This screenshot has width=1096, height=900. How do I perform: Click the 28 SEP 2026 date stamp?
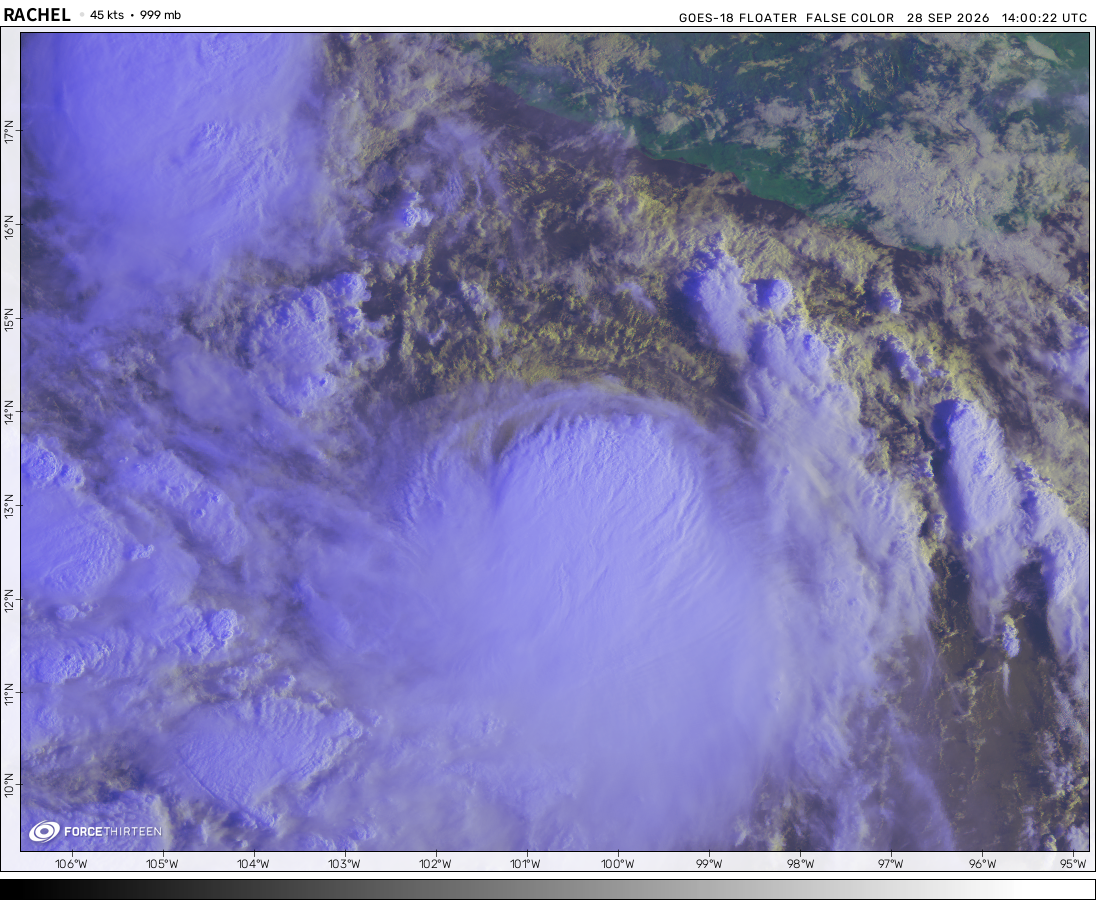948,18
